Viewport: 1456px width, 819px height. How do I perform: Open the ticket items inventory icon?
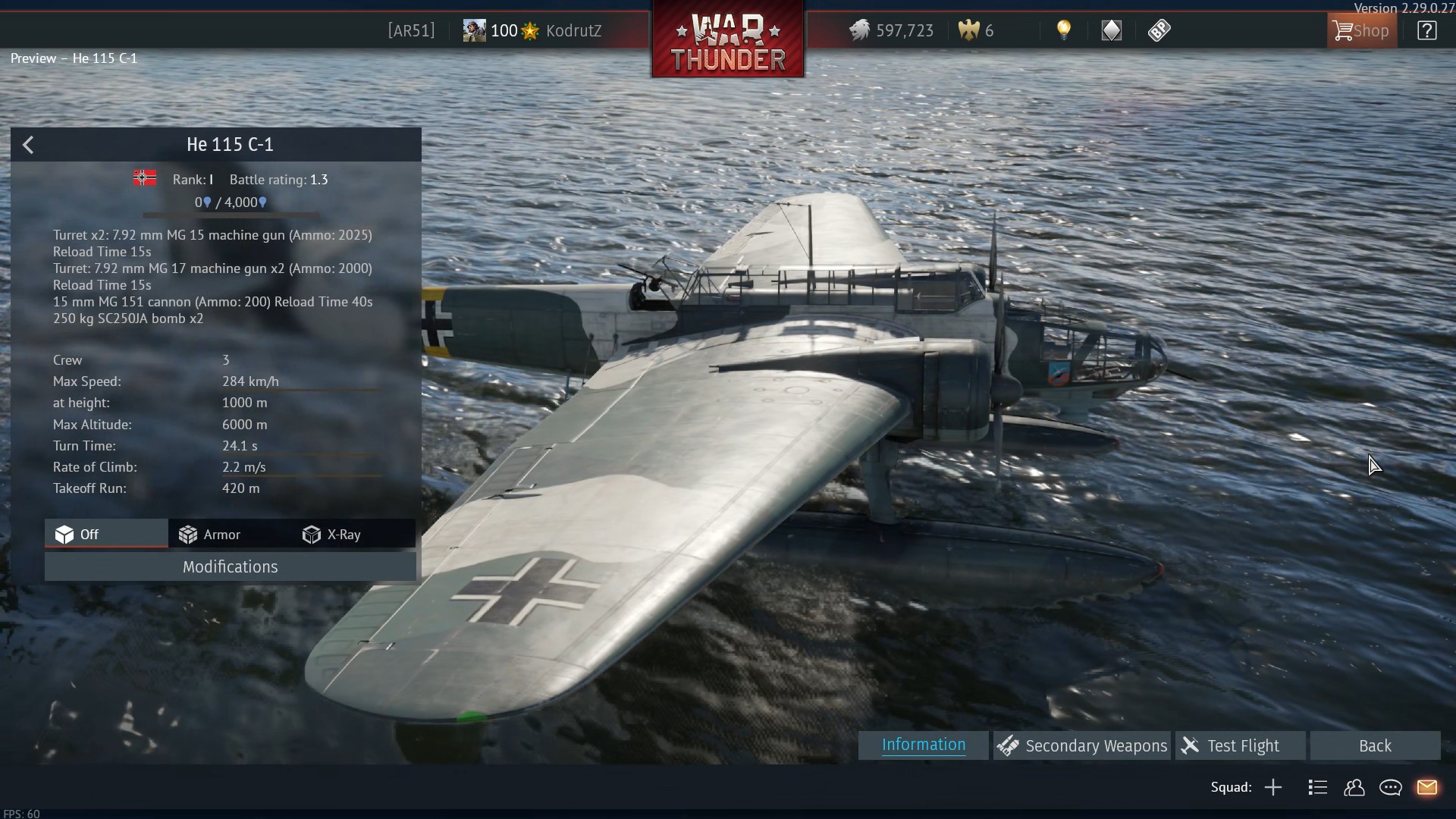point(1159,30)
